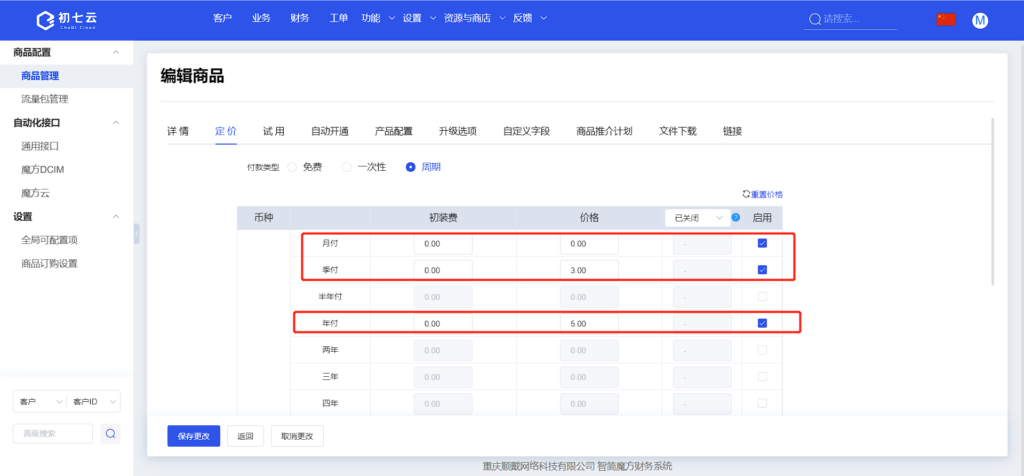The image size is (1024, 476).
Task: Open the 功能 dropdown menu
Action: tap(378, 18)
